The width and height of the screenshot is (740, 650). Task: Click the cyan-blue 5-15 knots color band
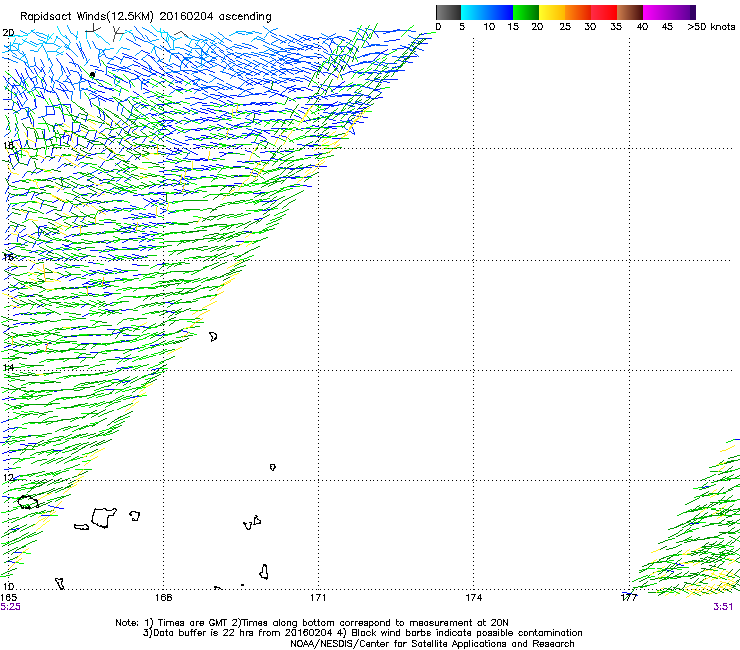[x=487, y=12]
